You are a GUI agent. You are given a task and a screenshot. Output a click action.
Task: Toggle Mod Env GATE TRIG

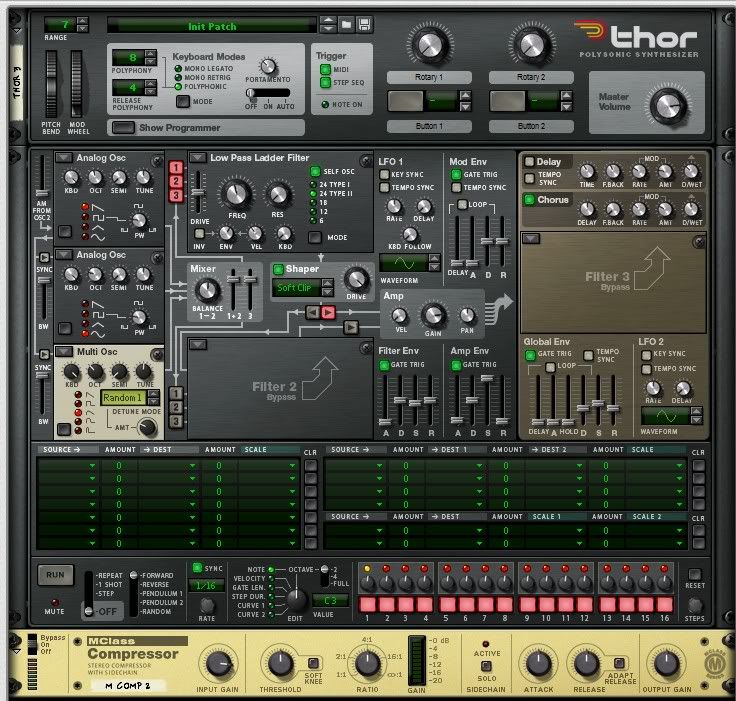click(x=456, y=175)
